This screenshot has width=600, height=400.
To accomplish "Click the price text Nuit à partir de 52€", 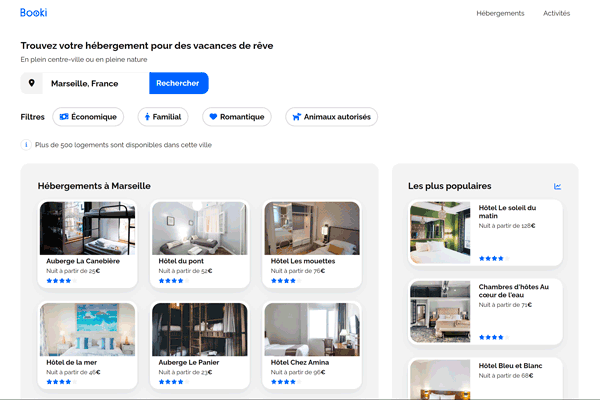I will coord(185,271).
